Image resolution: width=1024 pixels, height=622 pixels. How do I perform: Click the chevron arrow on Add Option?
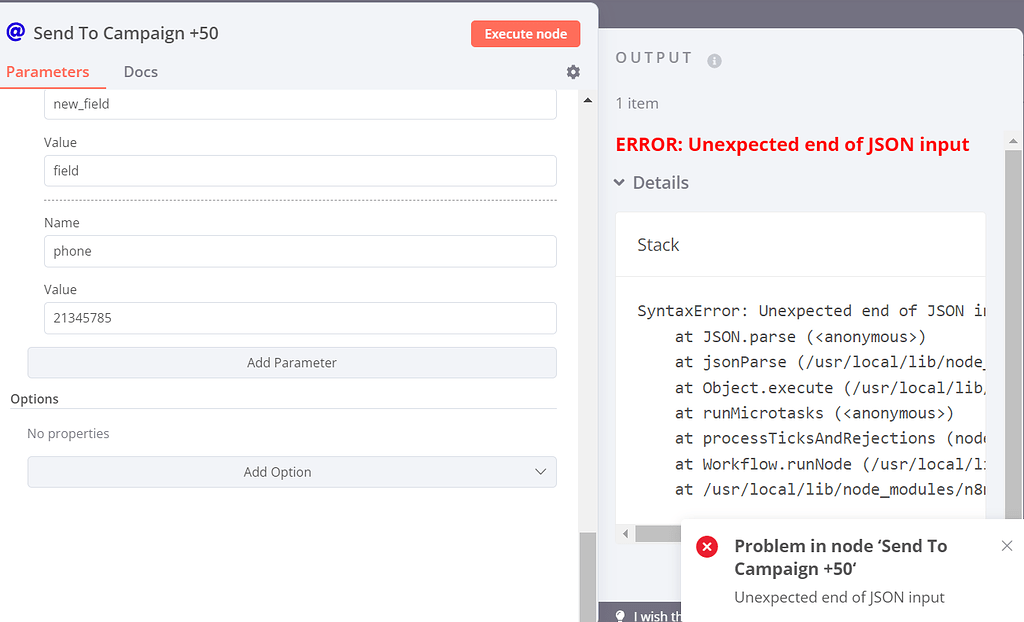[x=541, y=472]
